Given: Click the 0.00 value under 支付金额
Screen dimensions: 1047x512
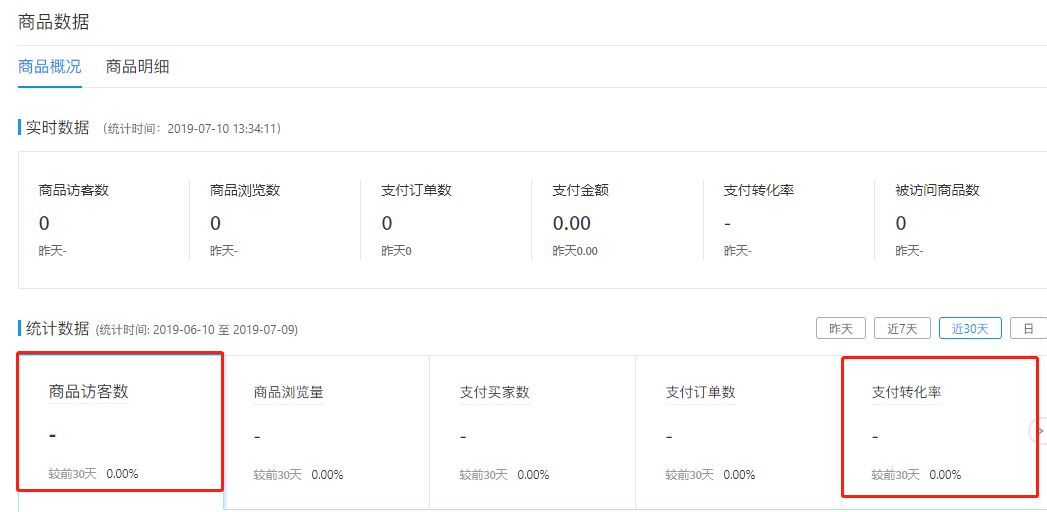Looking at the screenshot, I should 572,223.
